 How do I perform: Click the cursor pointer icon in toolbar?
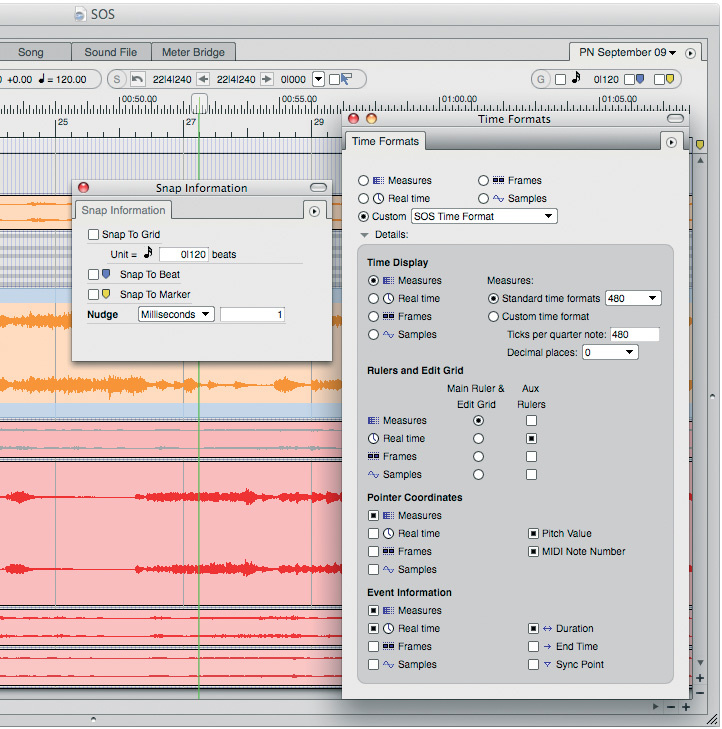click(x=346, y=79)
